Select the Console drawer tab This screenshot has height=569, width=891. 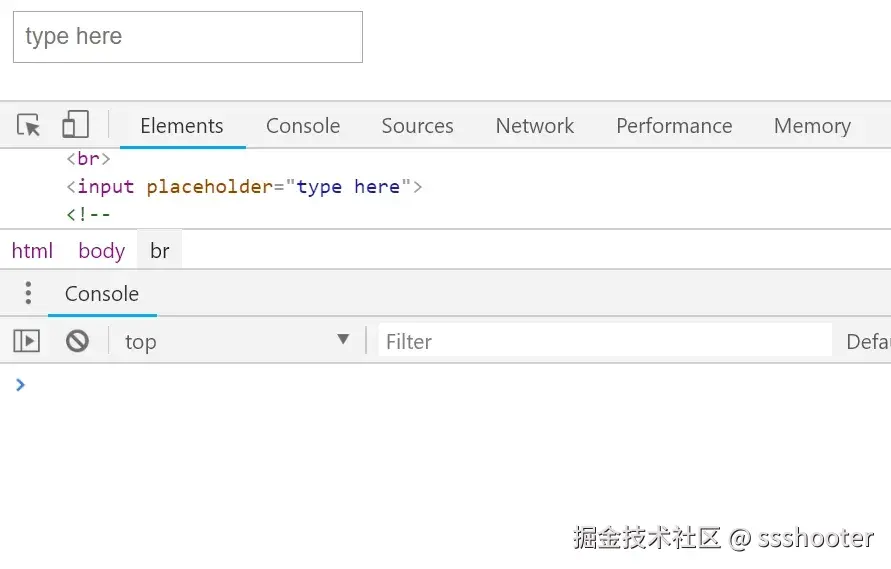coord(102,294)
